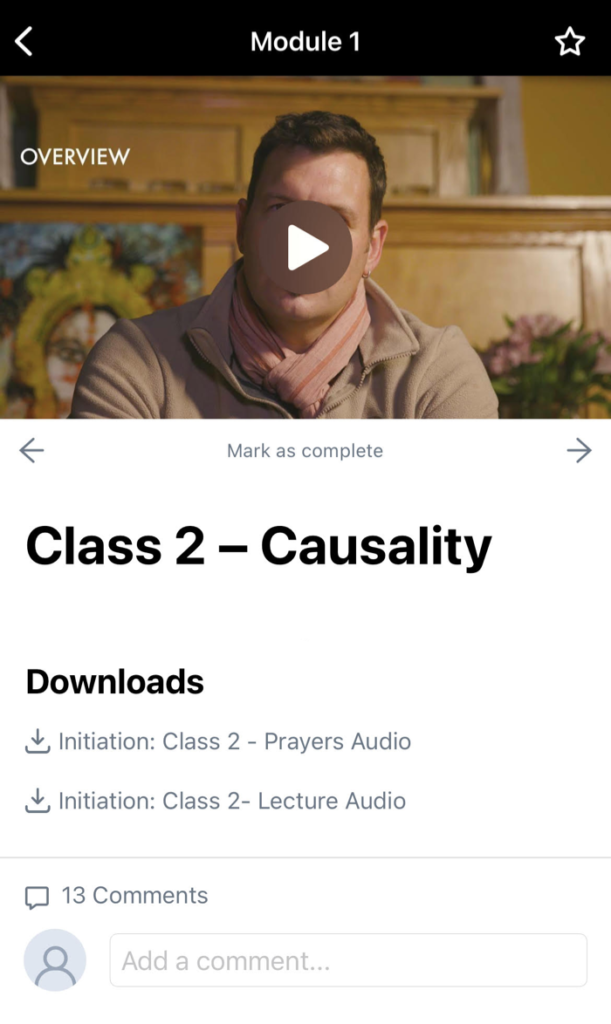Select the Class 2 – Causality heading
This screenshot has width=611, height=1024.
tap(258, 546)
